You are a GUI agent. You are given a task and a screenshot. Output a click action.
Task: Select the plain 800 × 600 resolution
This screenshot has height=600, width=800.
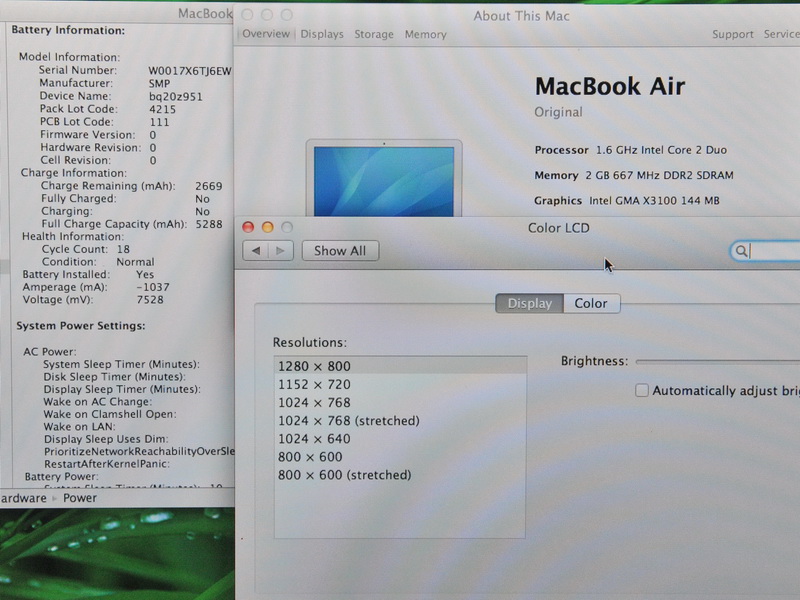(x=401, y=457)
